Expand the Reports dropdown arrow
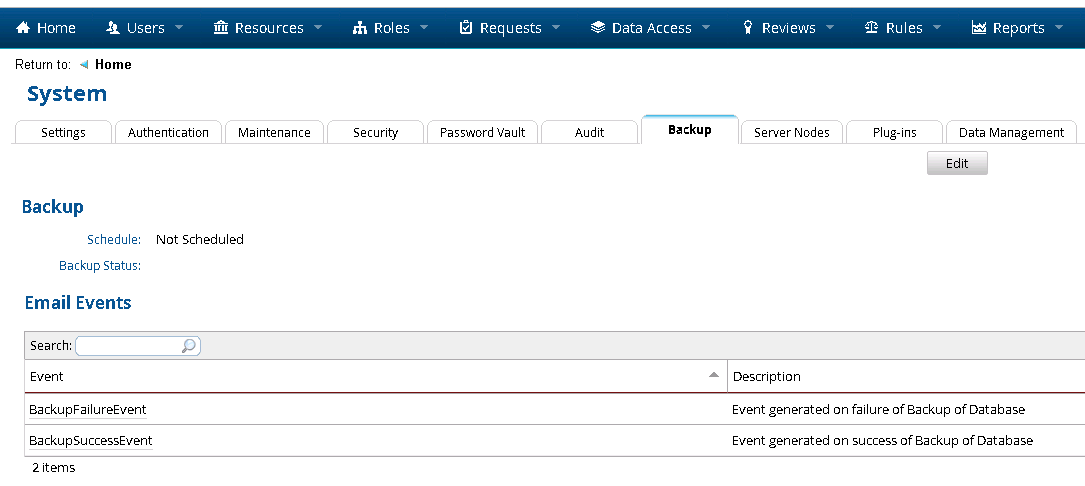Image resolution: width=1085 pixels, height=486 pixels. (x=1059, y=28)
